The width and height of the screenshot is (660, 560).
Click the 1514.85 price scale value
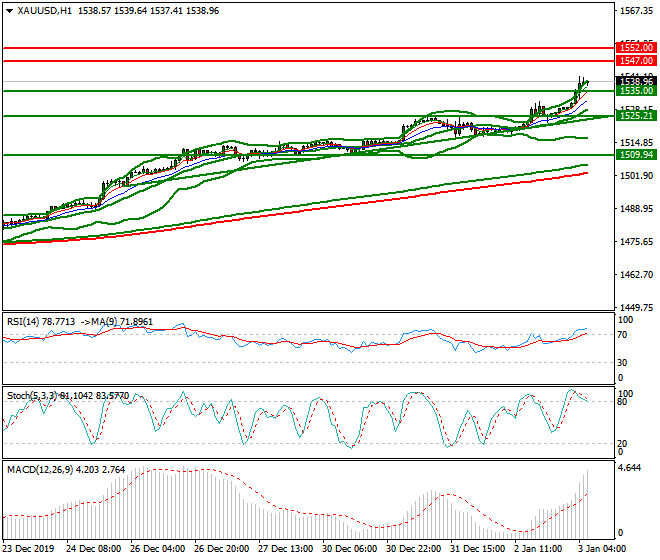[636, 143]
